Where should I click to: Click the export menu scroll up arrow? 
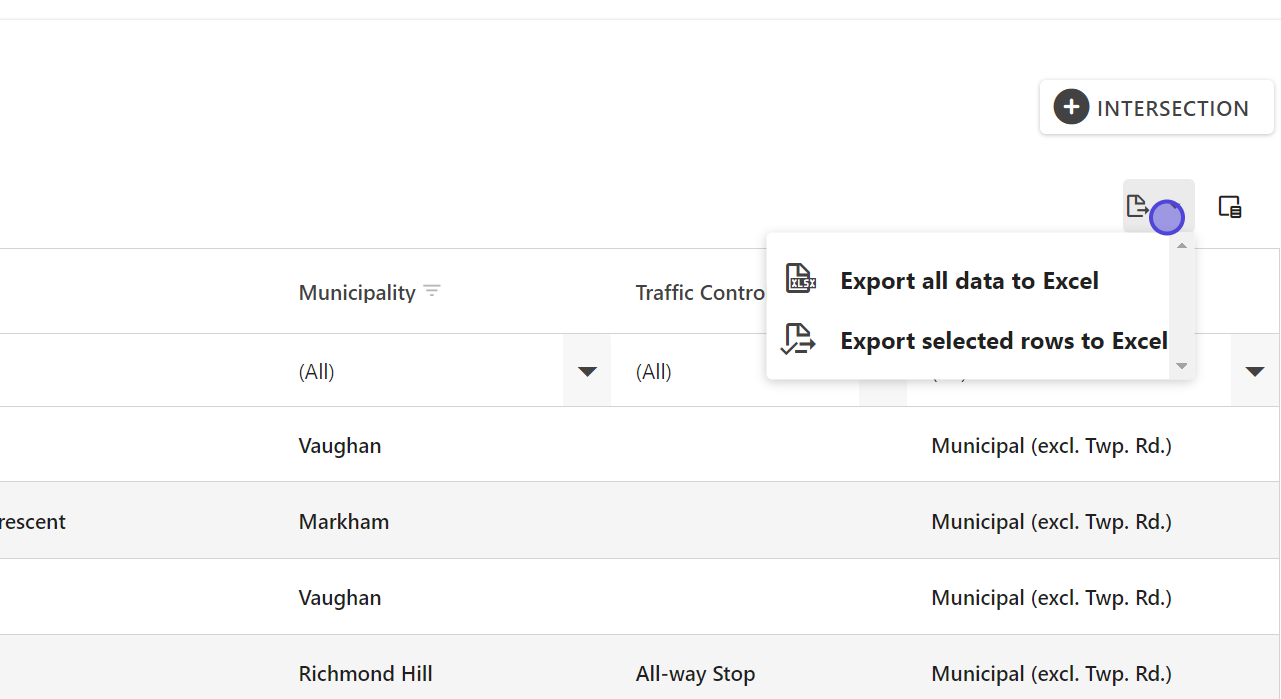(1182, 246)
